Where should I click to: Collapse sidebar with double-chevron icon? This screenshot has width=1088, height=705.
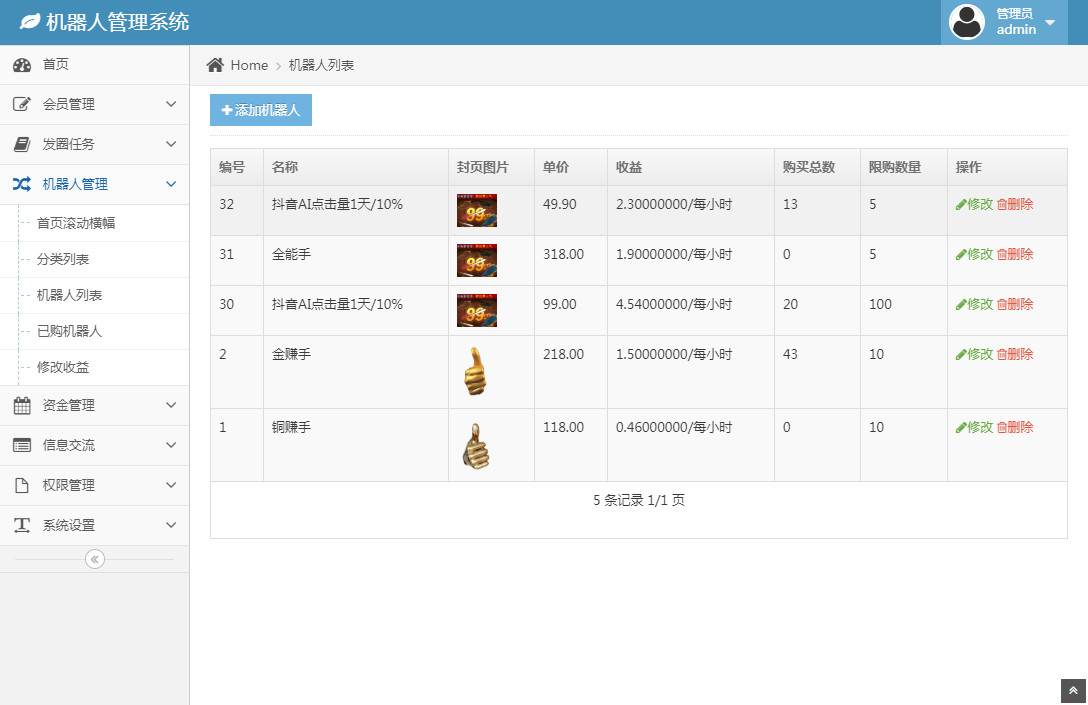[x=95, y=559]
